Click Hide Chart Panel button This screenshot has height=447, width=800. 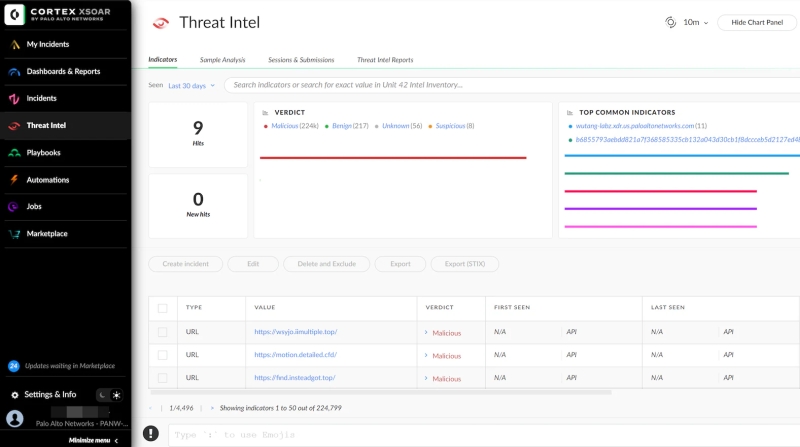[x=757, y=22]
